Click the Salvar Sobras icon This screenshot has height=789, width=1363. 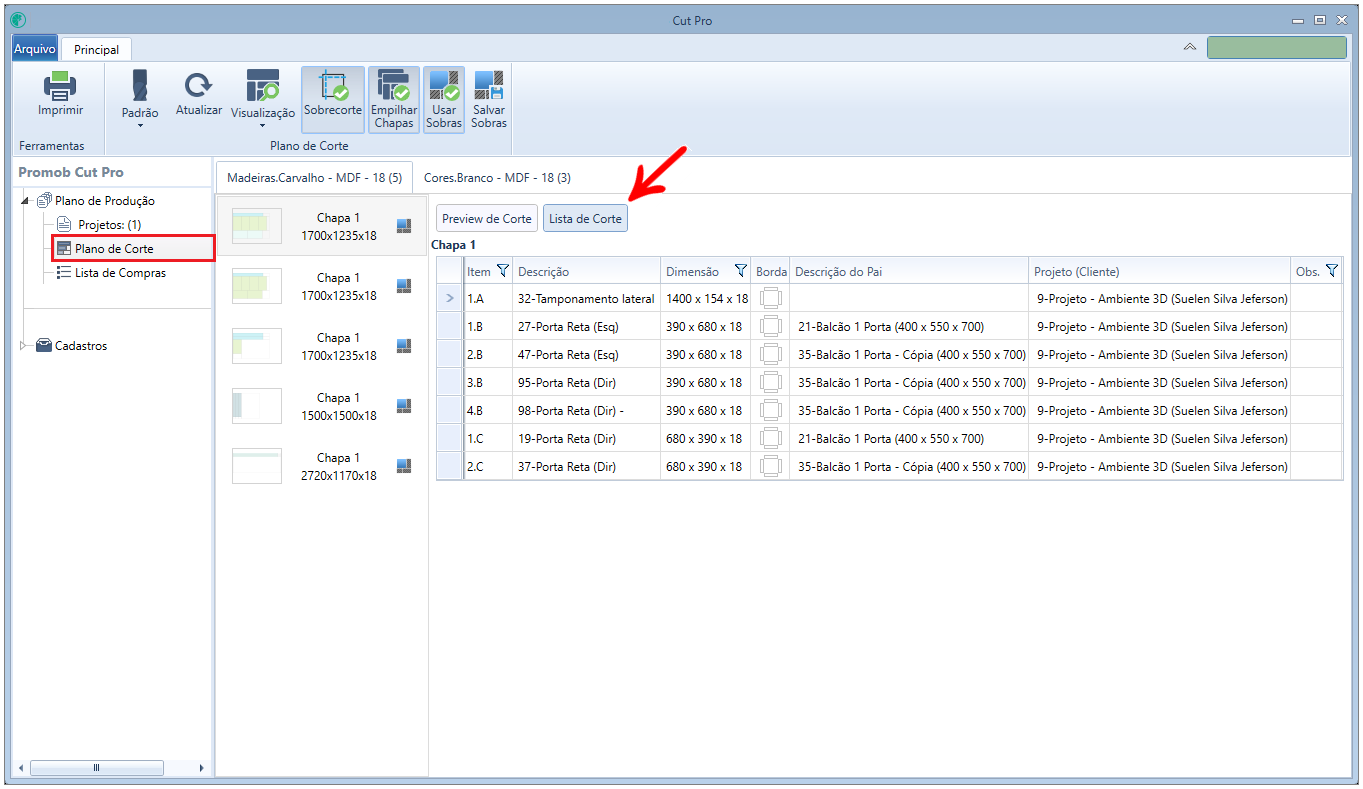tap(489, 86)
